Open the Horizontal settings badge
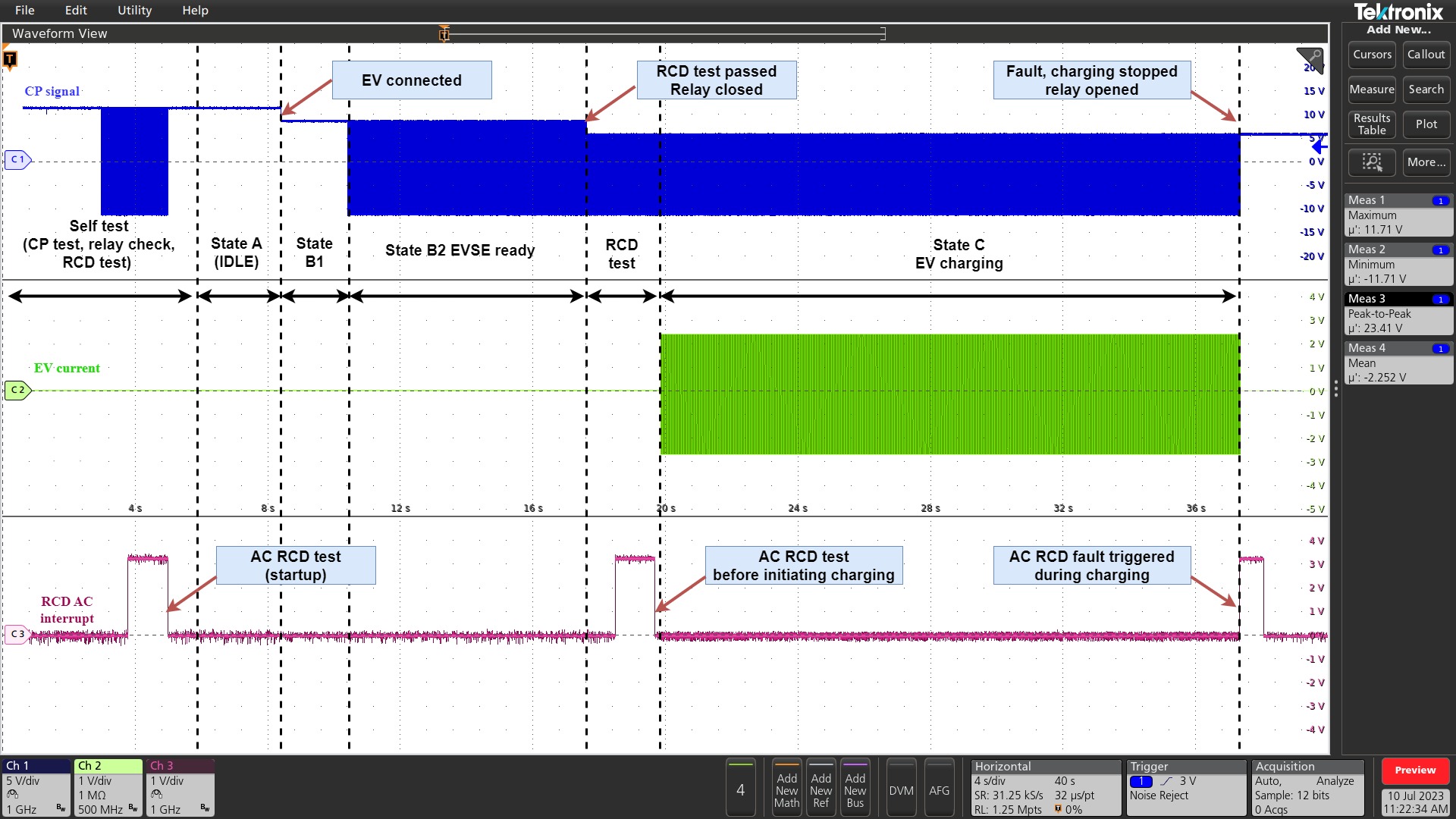The height and width of the screenshot is (819, 1456). pyautogui.click(x=1045, y=788)
